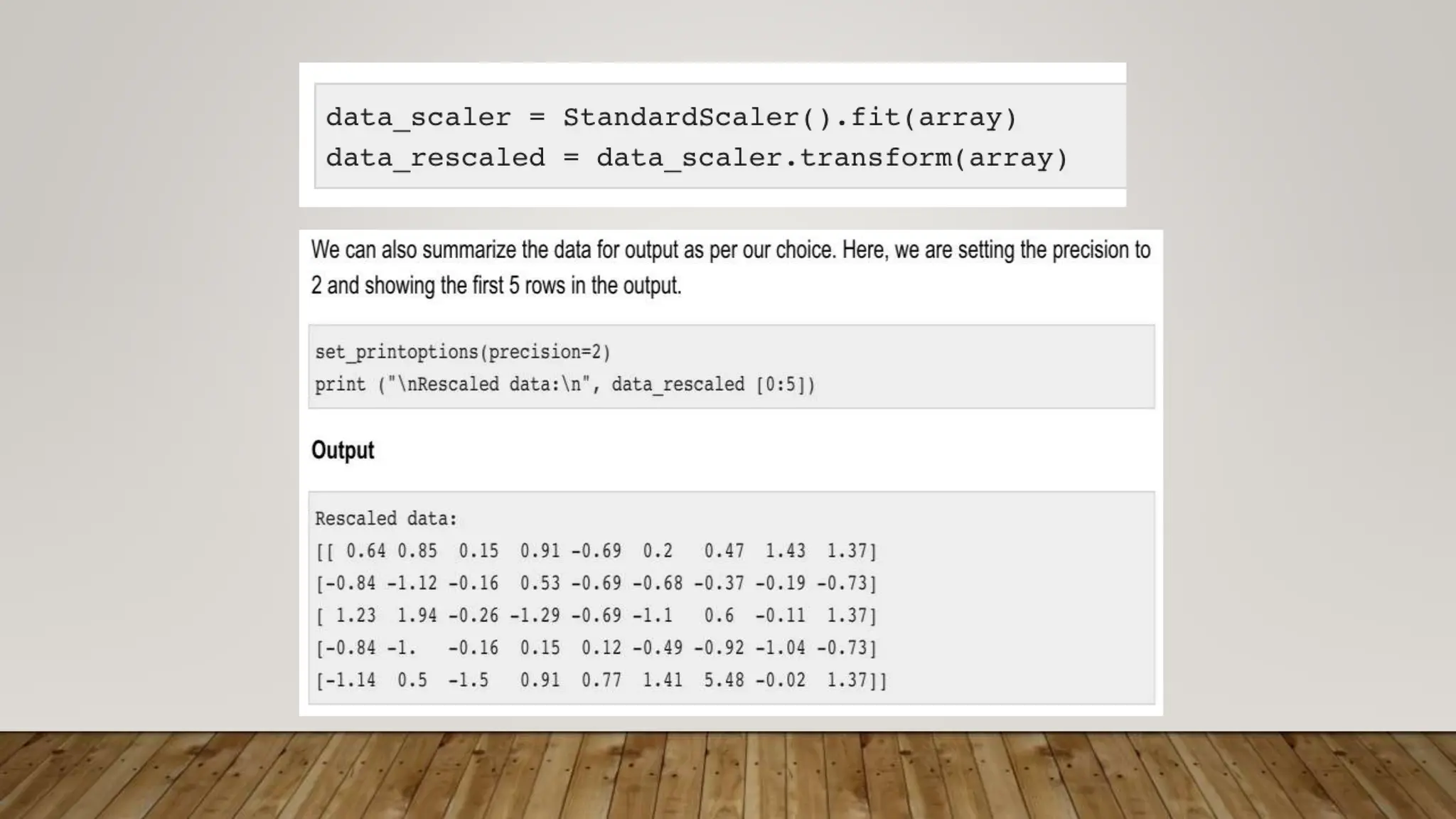The image size is (1456, 819).
Task: Click the "Rescaled data:" output label
Action: coord(386,519)
